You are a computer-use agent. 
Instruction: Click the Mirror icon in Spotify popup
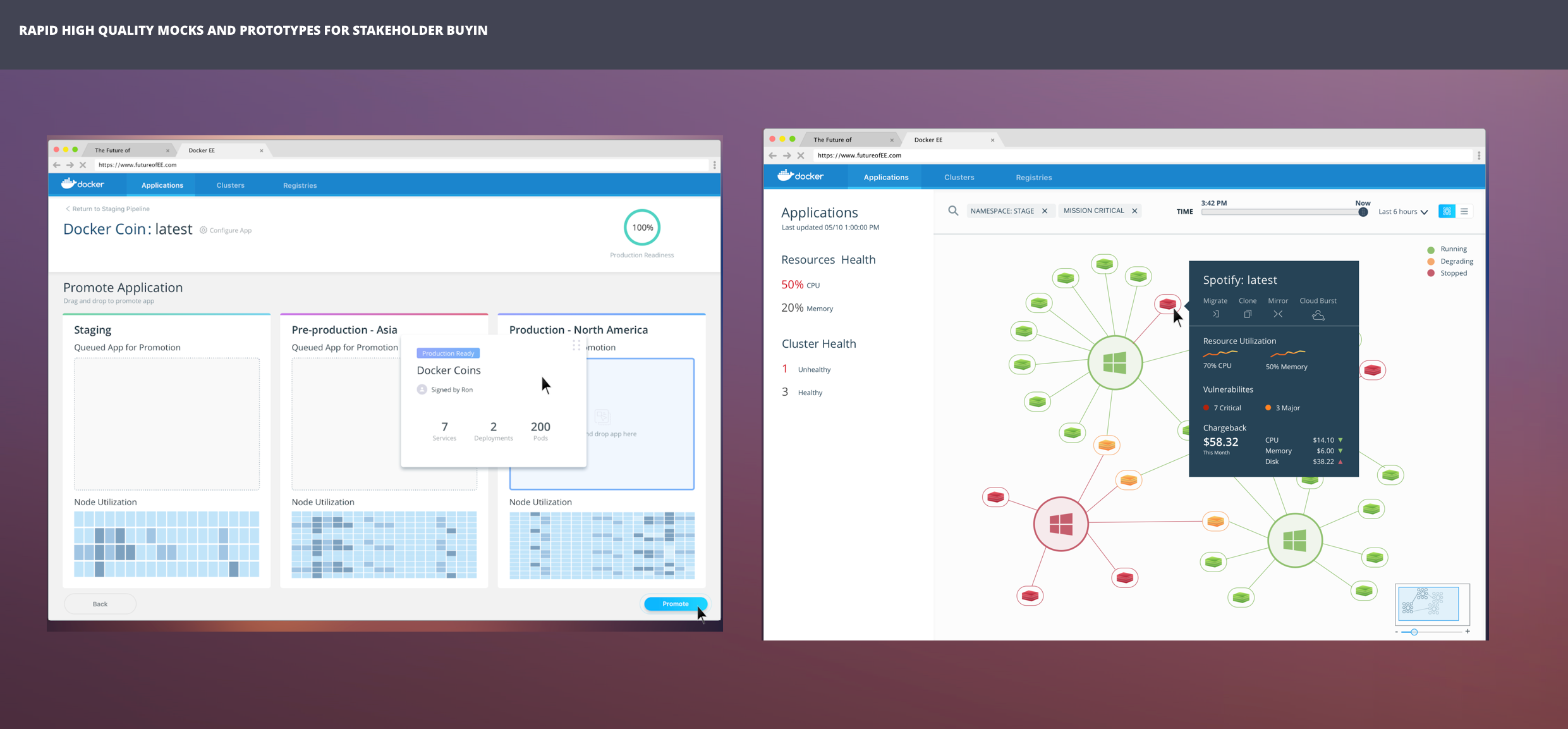click(x=1278, y=314)
